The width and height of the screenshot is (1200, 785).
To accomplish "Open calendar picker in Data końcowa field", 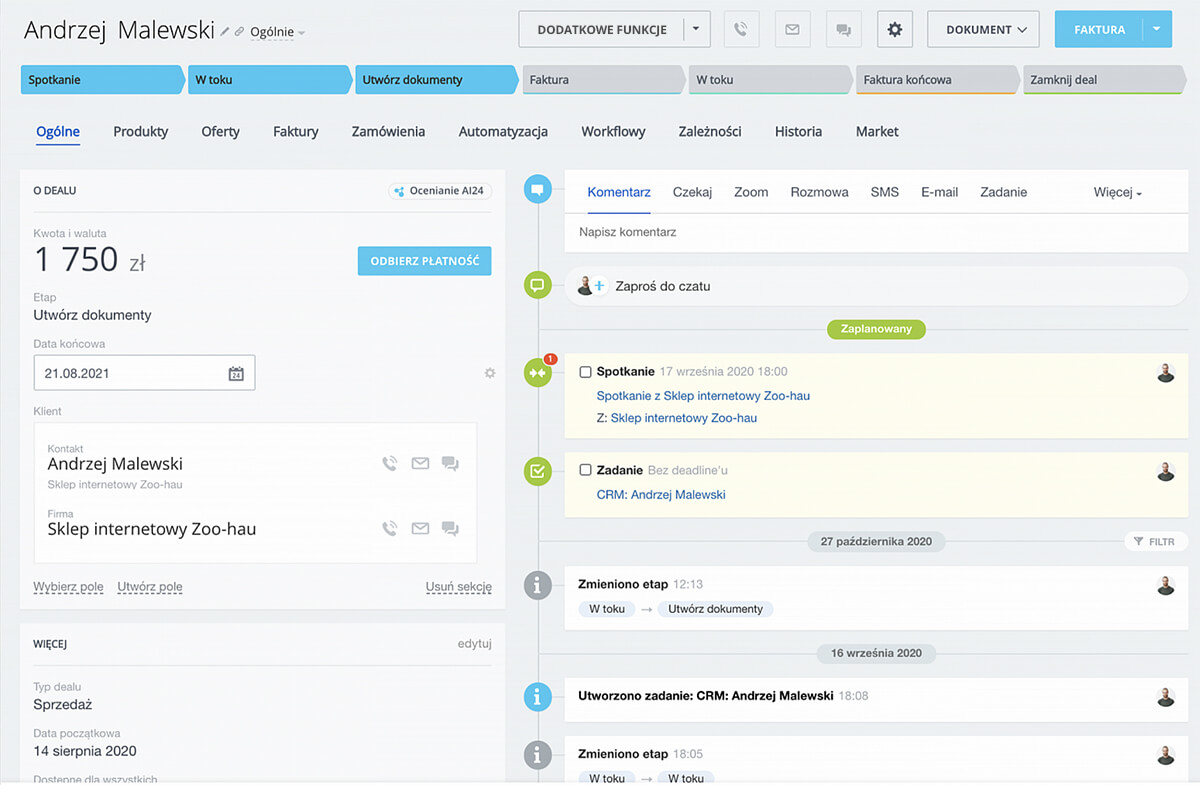I will 236,374.
